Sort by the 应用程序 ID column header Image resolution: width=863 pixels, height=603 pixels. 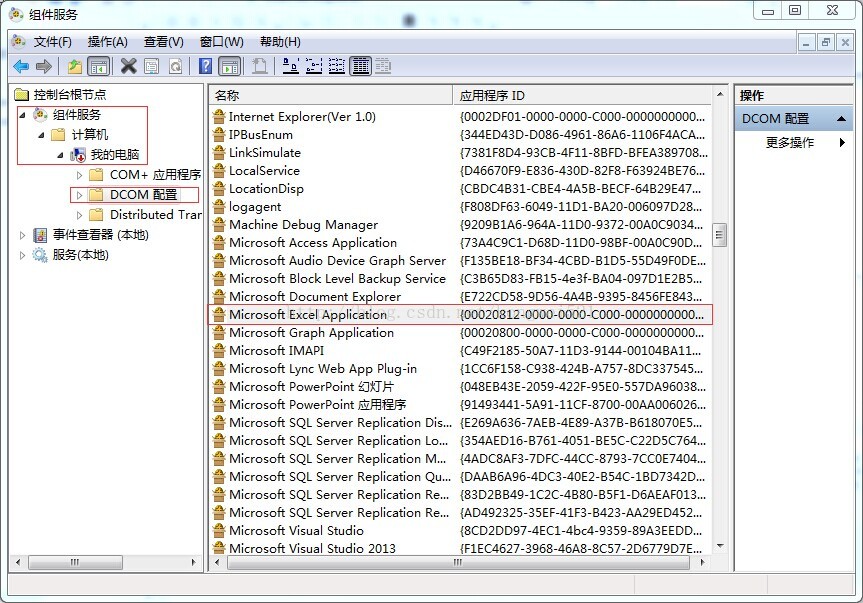(x=582, y=95)
